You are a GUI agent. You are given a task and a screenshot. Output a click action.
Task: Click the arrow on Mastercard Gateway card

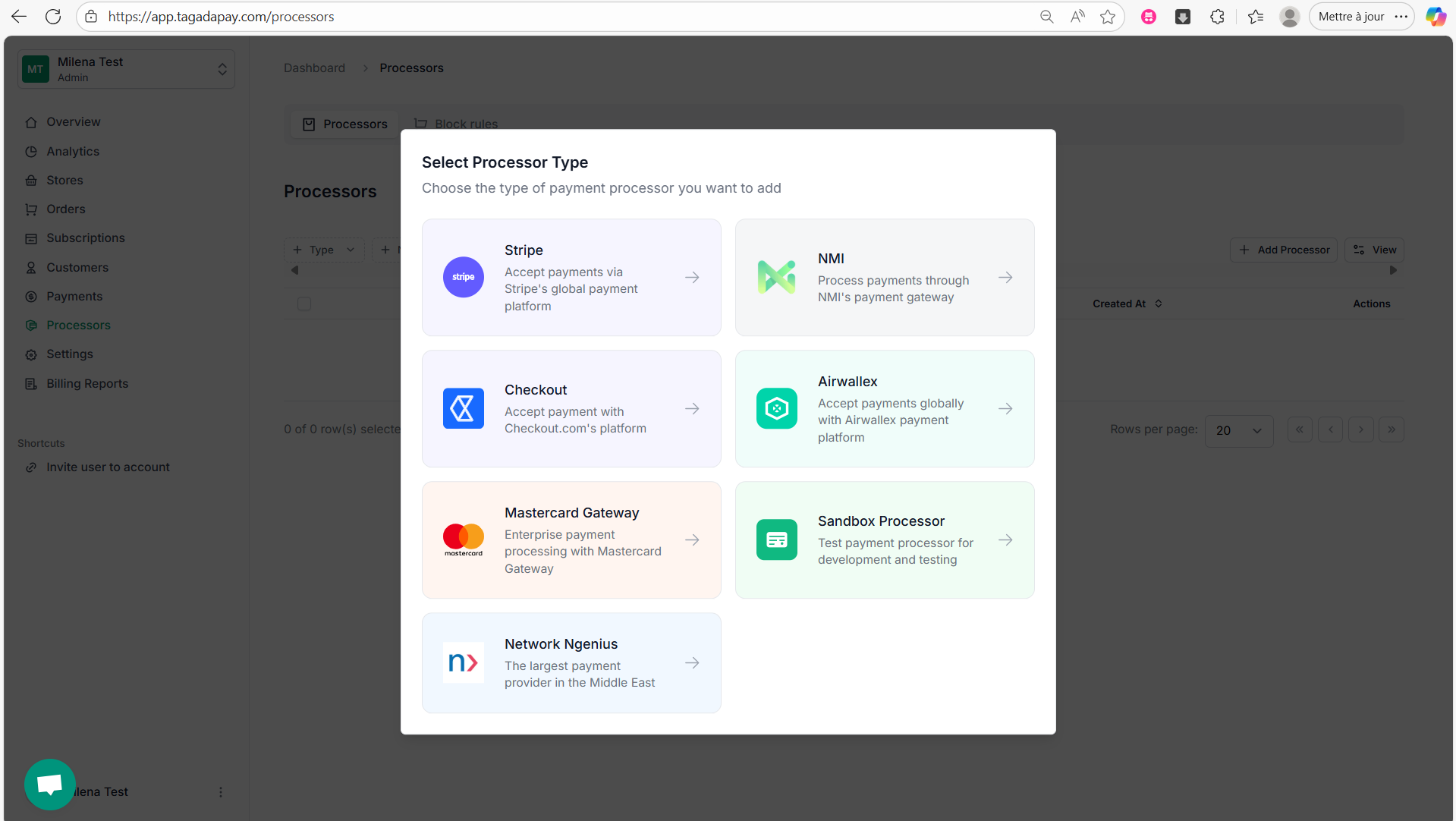click(x=692, y=539)
